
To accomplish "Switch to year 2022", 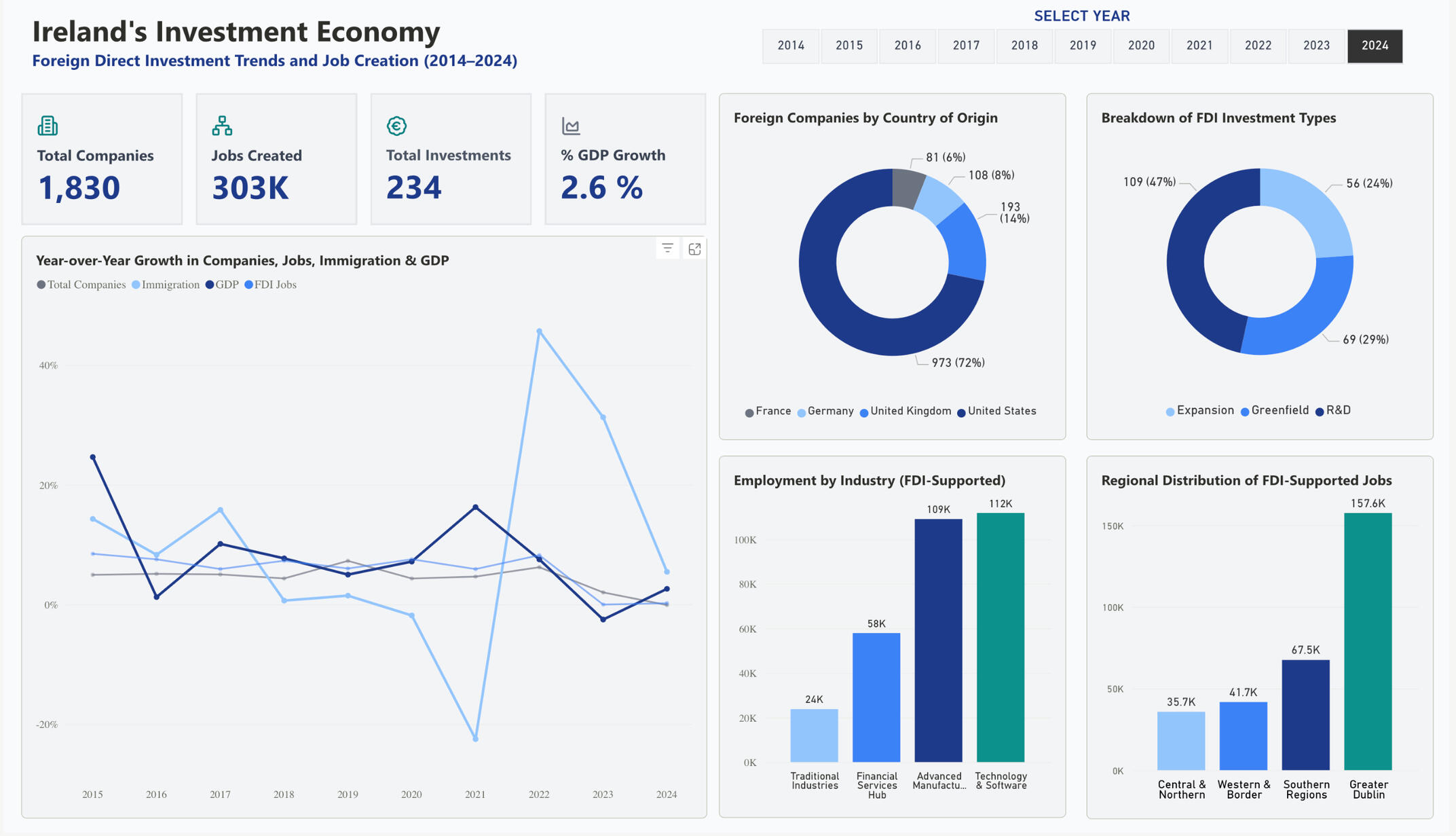I will [x=1258, y=46].
